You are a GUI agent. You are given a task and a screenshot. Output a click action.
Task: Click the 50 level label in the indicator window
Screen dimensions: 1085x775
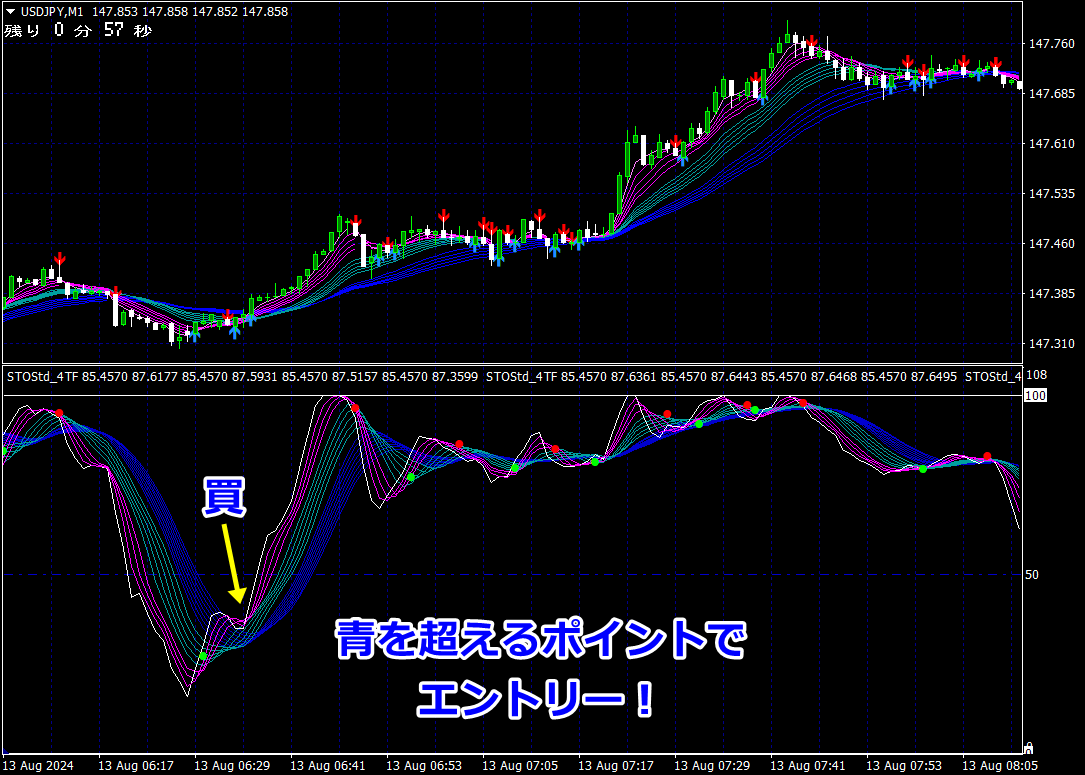1032,575
